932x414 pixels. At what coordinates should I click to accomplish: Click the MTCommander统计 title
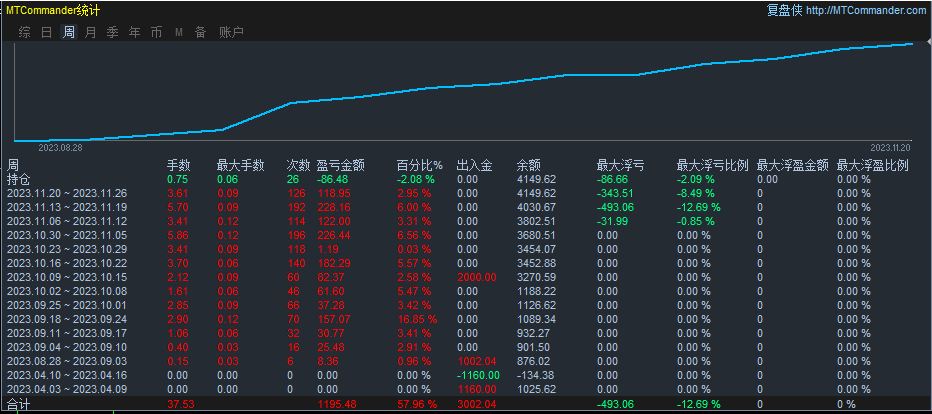tap(53, 11)
